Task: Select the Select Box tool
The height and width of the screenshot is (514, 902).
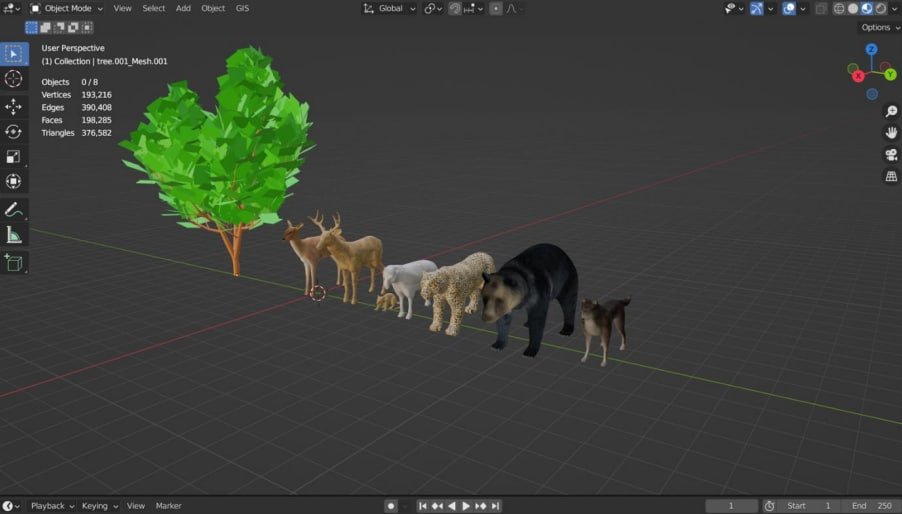Action: coord(14,53)
